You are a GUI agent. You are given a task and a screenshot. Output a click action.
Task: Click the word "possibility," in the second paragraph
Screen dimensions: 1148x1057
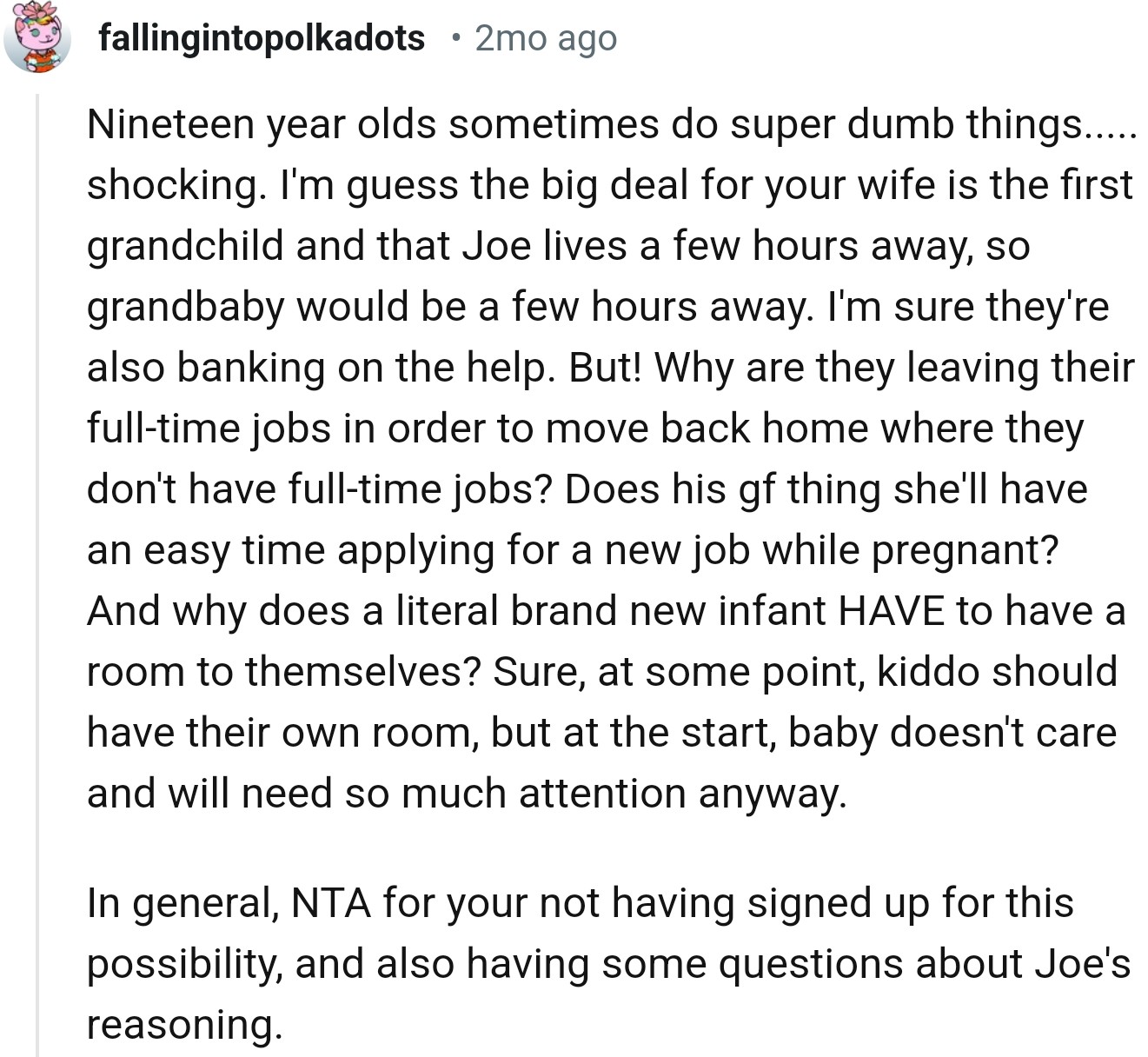pos(183,964)
